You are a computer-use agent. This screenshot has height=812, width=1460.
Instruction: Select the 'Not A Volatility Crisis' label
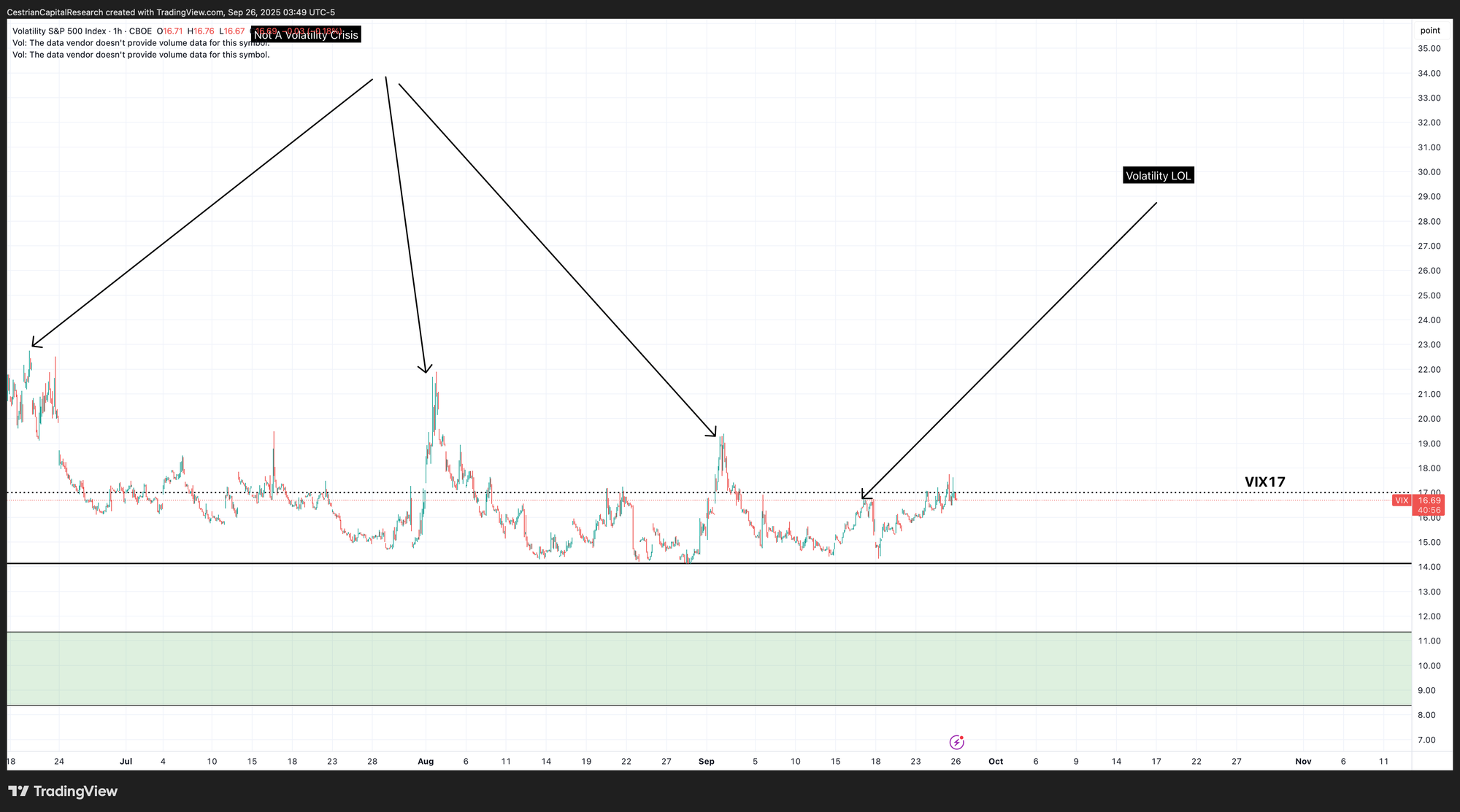pyautogui.click(x=306, y=35)
